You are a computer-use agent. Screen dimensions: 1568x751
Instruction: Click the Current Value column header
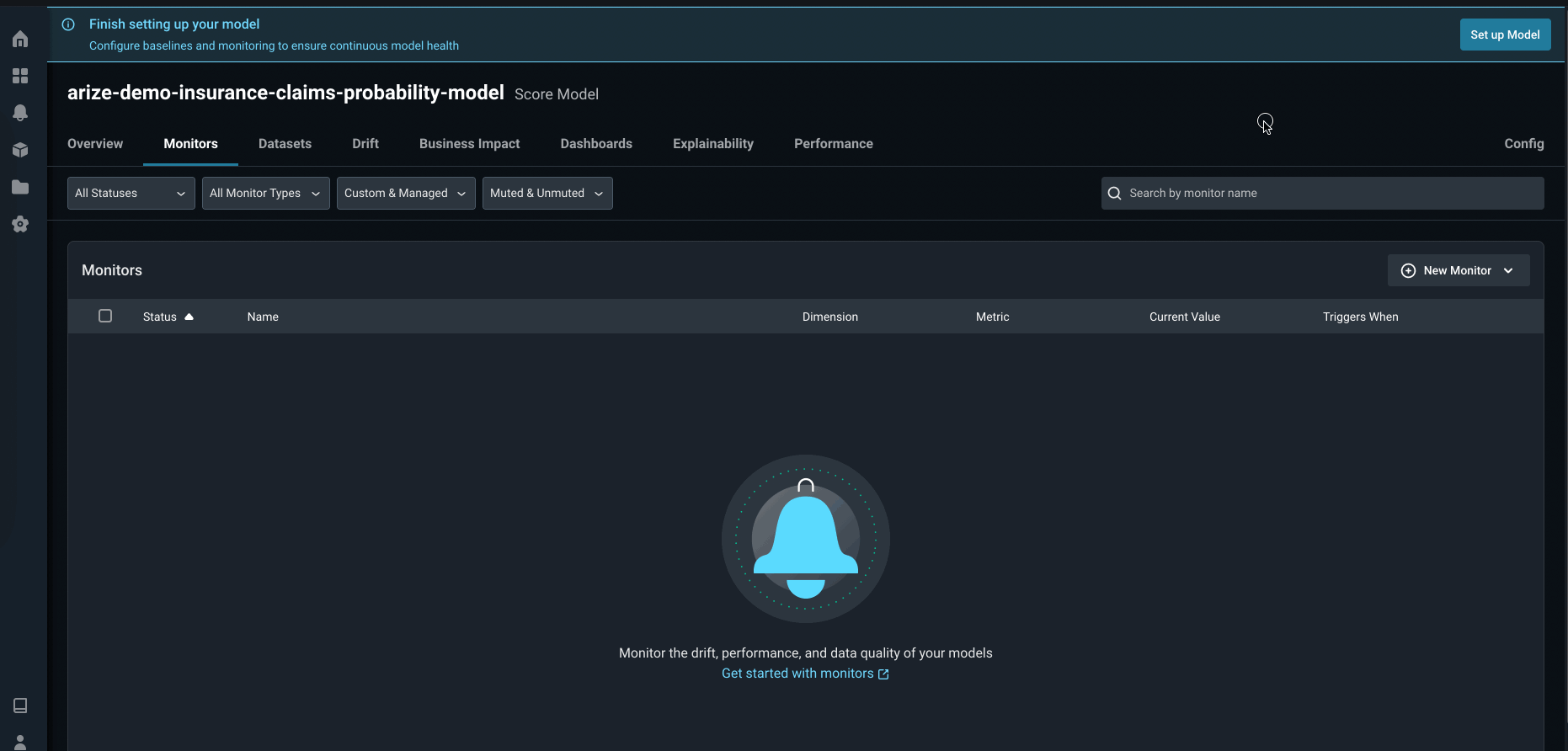click(1185, 317)
